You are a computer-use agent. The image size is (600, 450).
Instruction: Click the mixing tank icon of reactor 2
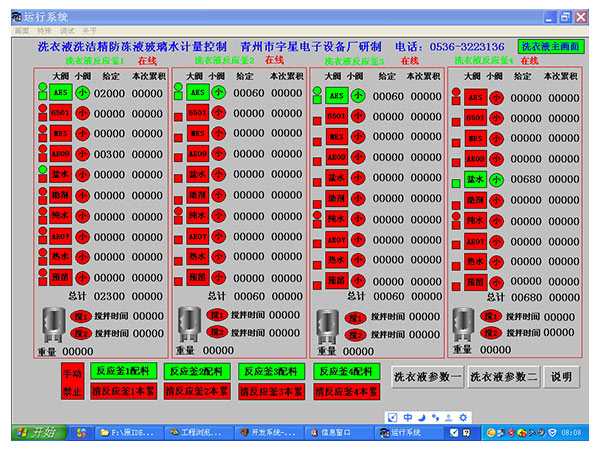point(187,323)
